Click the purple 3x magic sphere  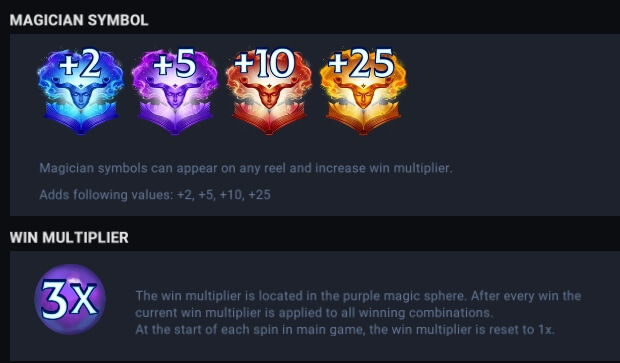[70, 299]
